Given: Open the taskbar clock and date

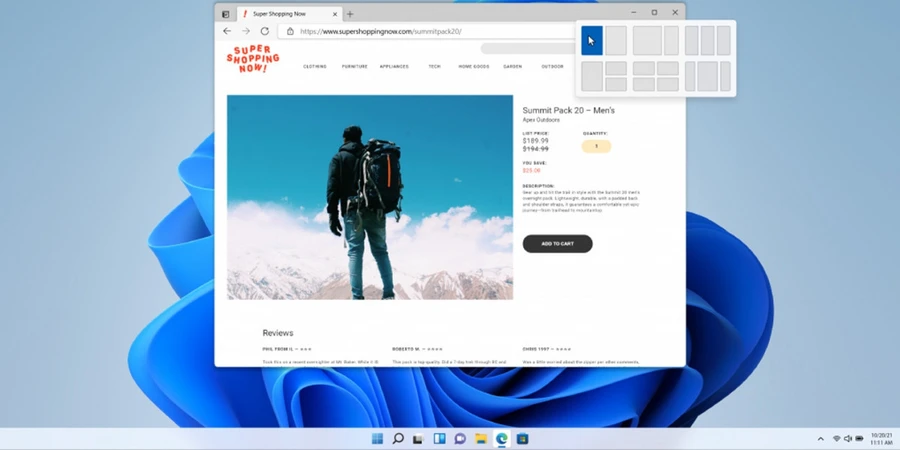Looking at the screenshot, I should pos(882,439).
